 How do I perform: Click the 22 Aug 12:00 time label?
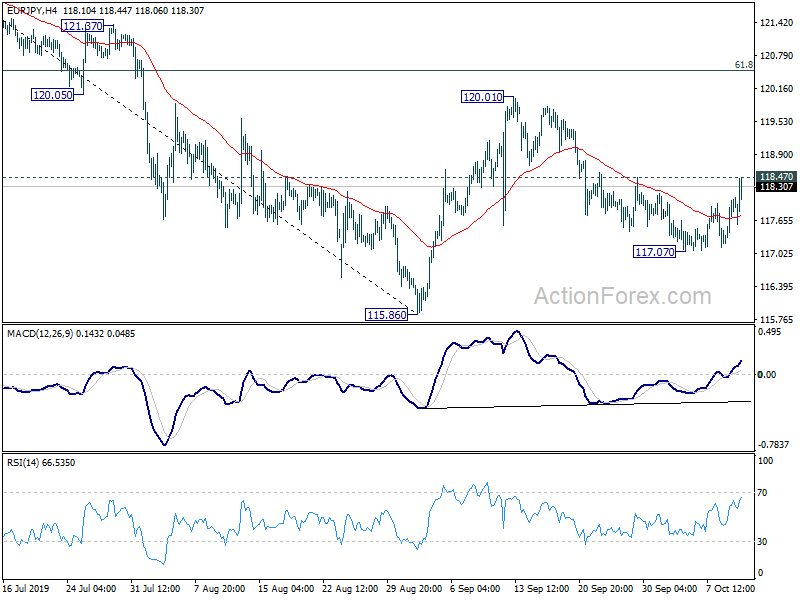tap(350, 588)
